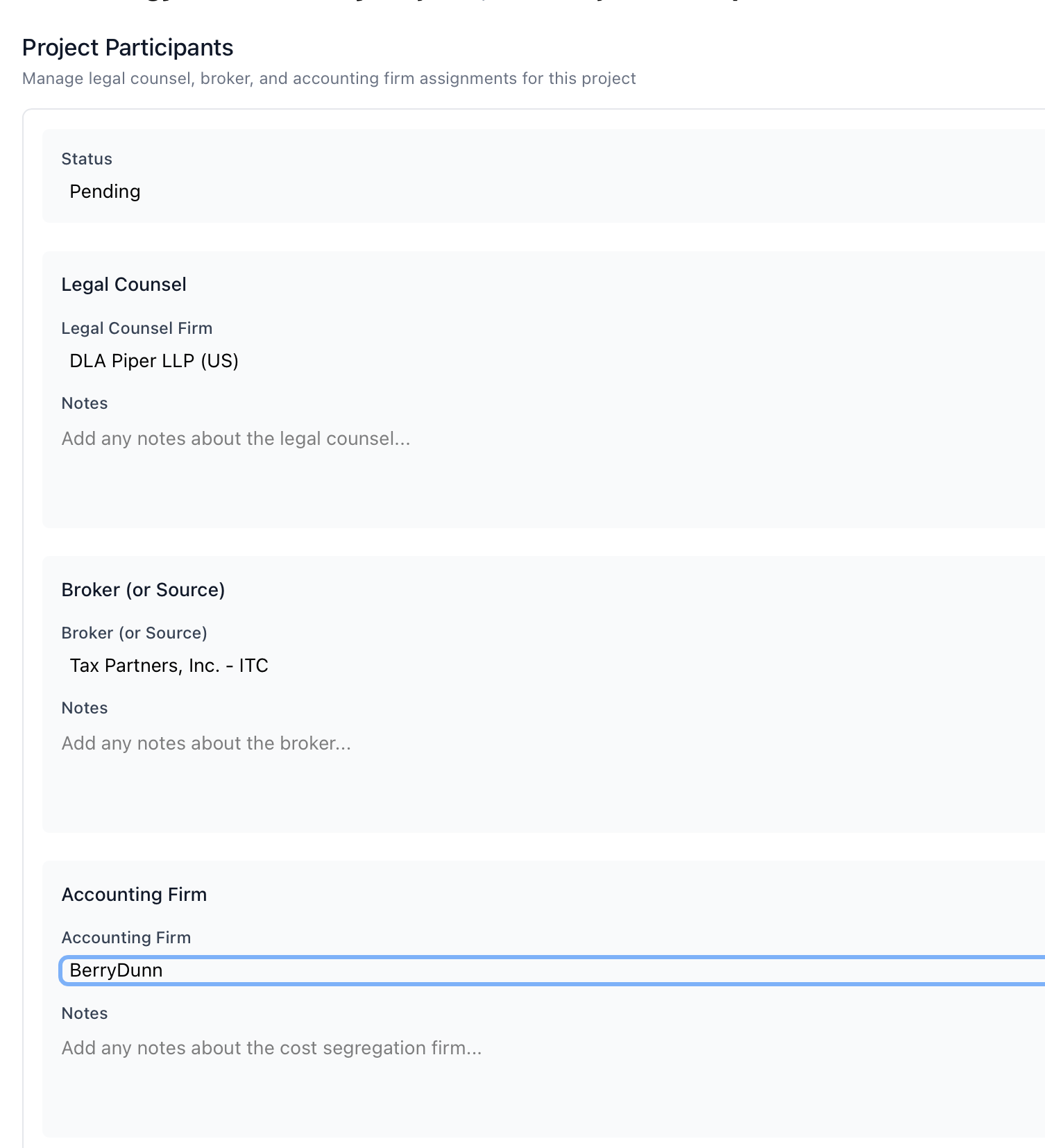Click the Manage legal counsel description text
This screenshot has width=1045, height=1148.
[329, 78]
